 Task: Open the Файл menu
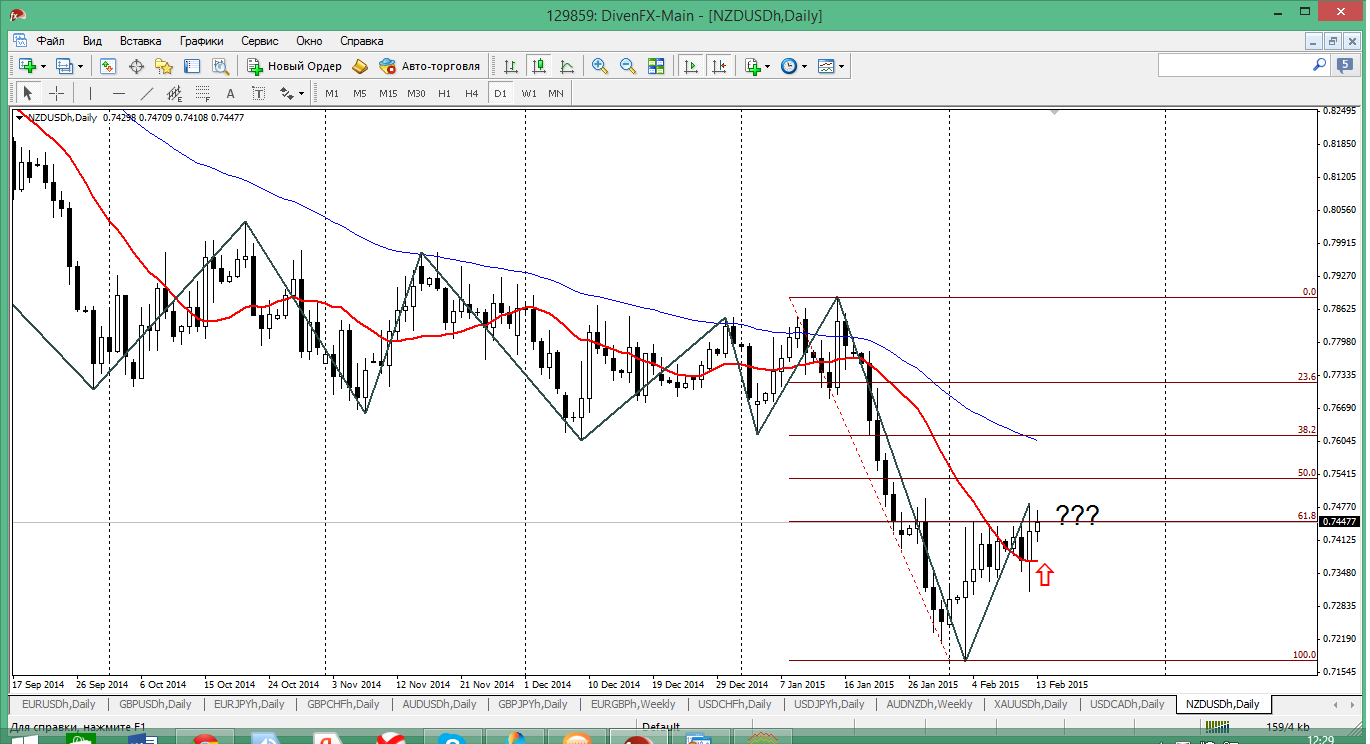click(x=50, y=41)
